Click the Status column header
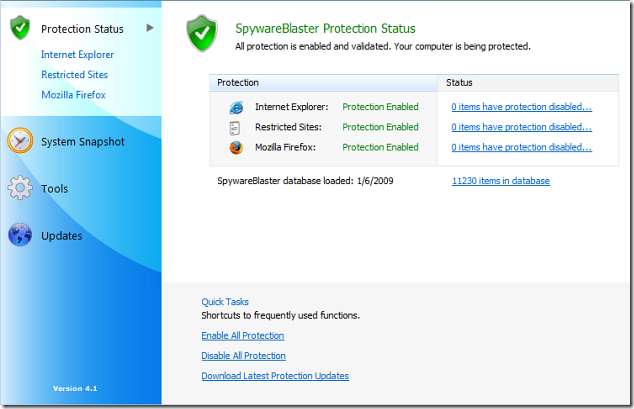The width and height of the screenshot is (634, 409). click(x=528, y=83)
